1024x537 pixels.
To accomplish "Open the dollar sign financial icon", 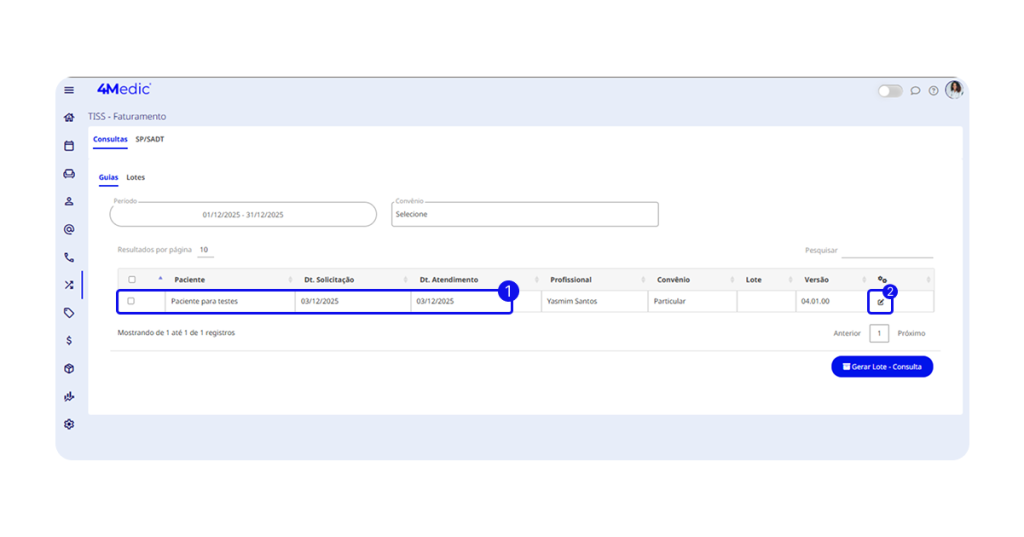I will [69, 340].
